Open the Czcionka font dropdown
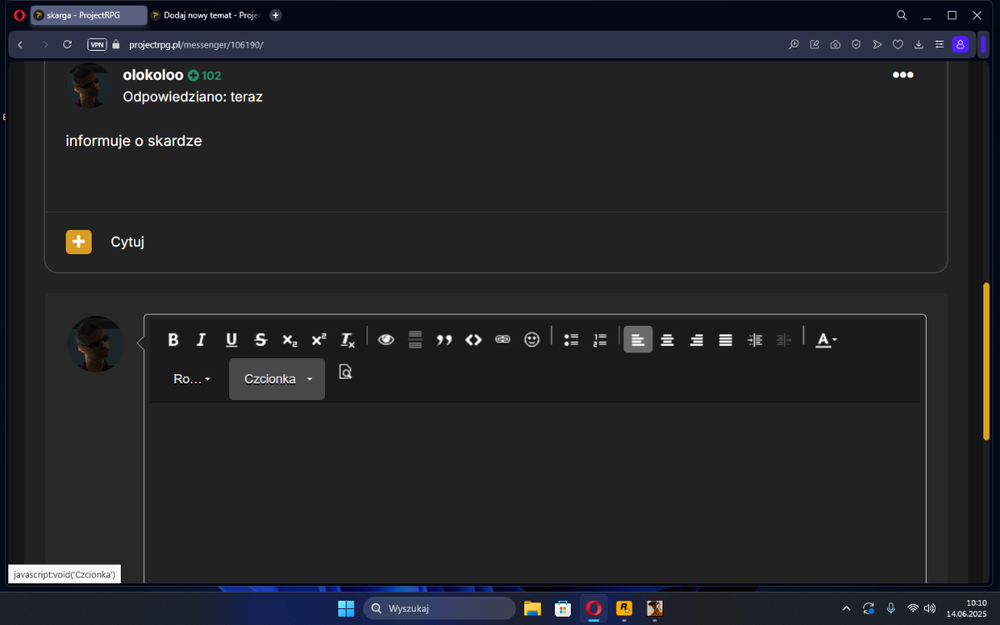Screen dimensions: 1000x625 pyautogui.click(x=277, y=379)
